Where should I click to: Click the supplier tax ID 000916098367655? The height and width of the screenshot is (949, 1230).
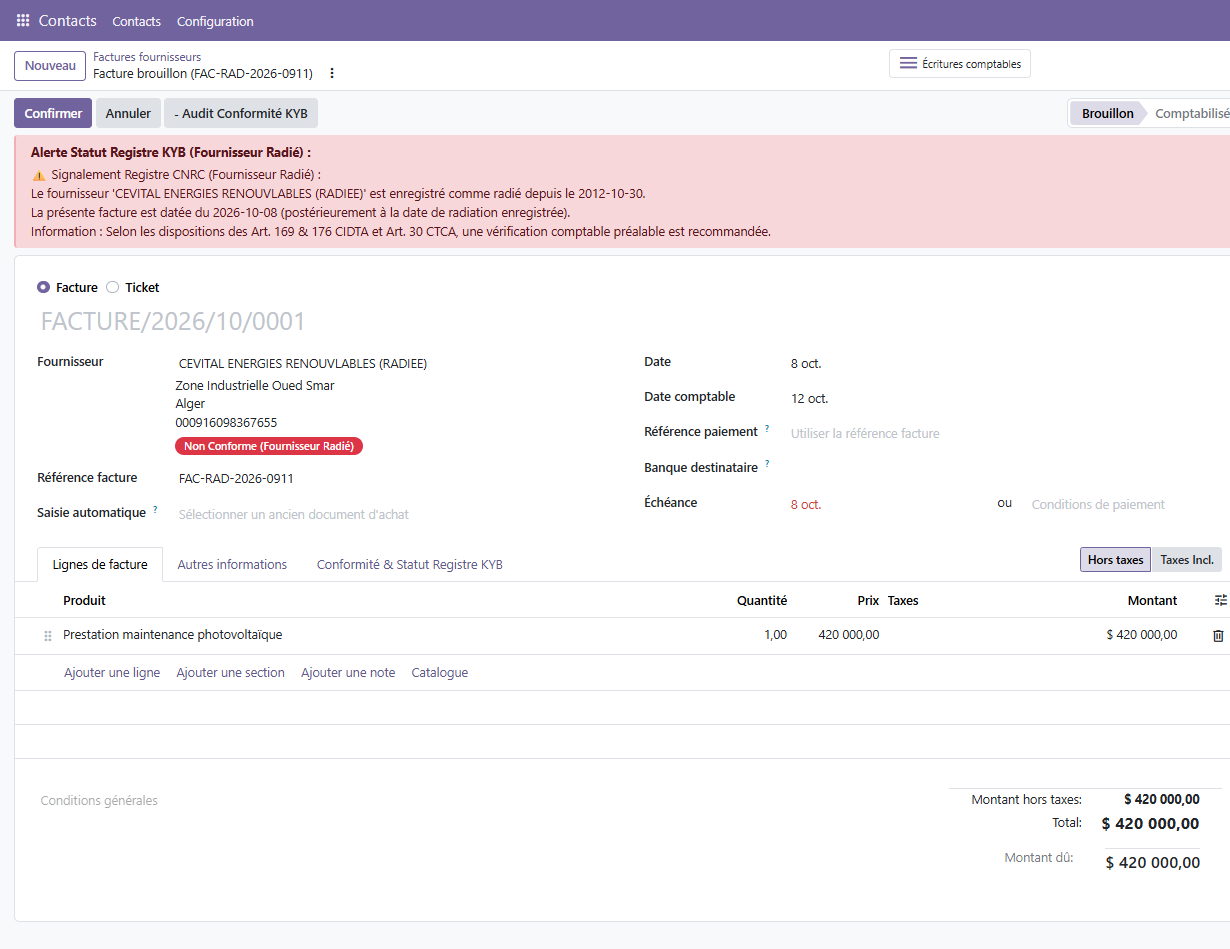(226, 422)
